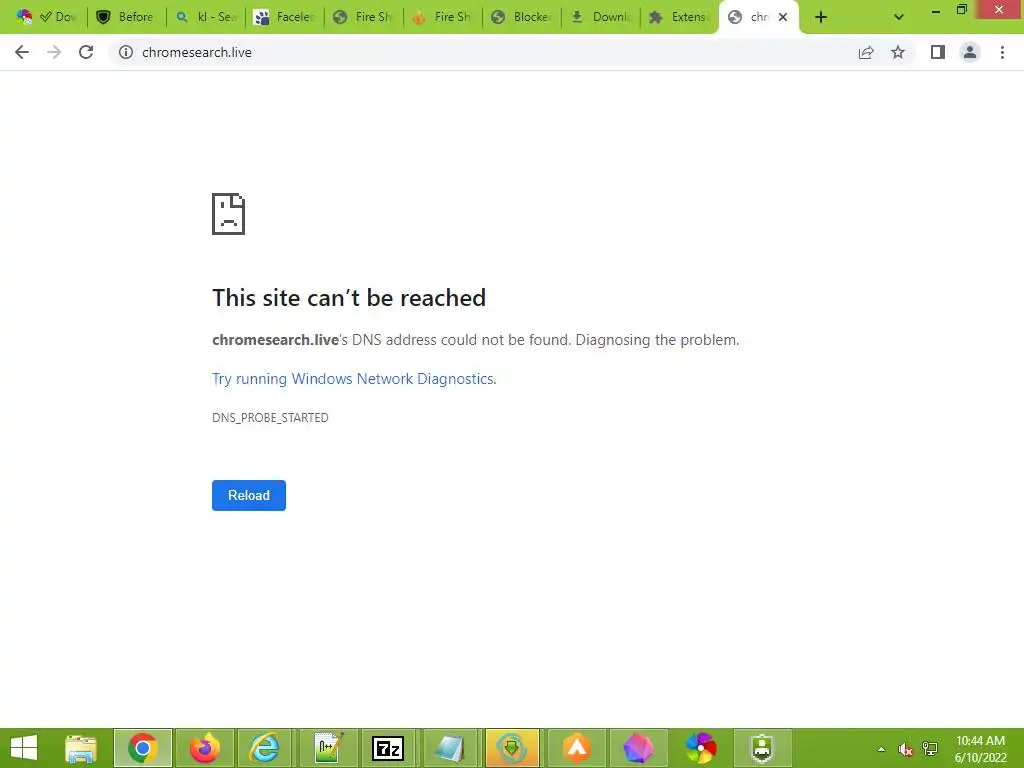Switch to the 'Before' tab
This screenshot has width=1024, height=768.
pos(127,17)
